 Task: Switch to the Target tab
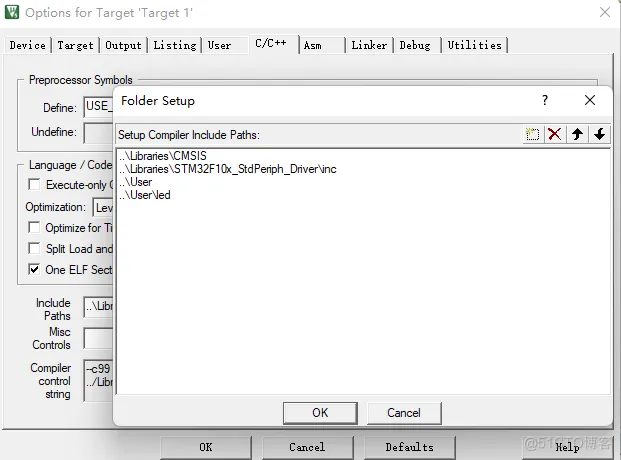pos(75,45)
